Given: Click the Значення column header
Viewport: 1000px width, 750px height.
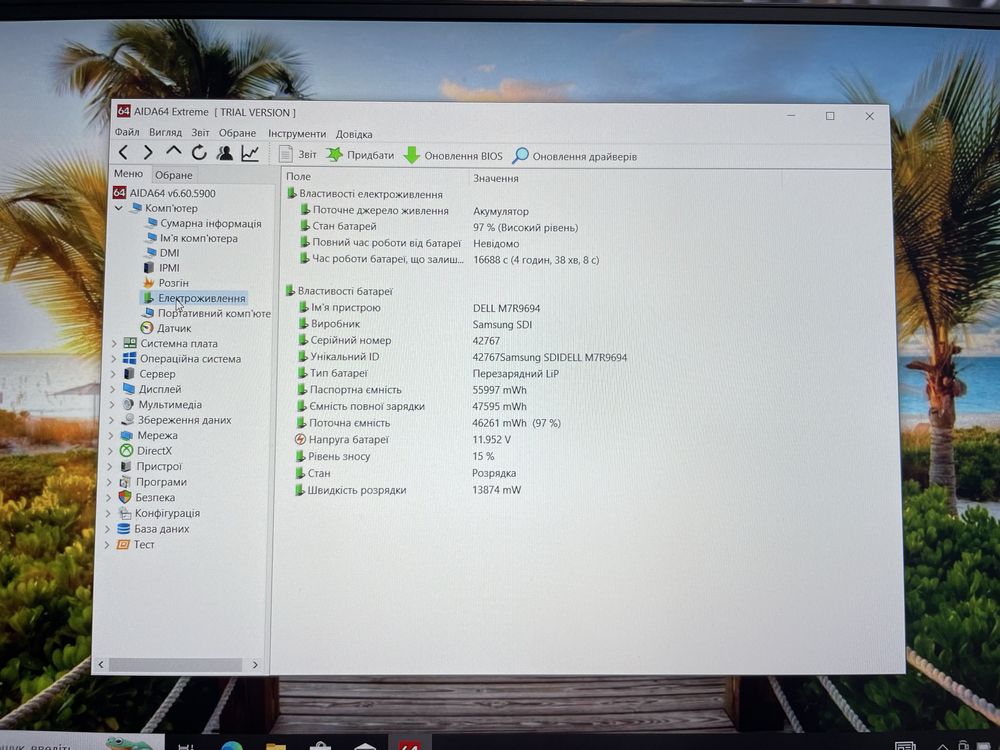Looking at the screenshot, I should tap(626, 179).
